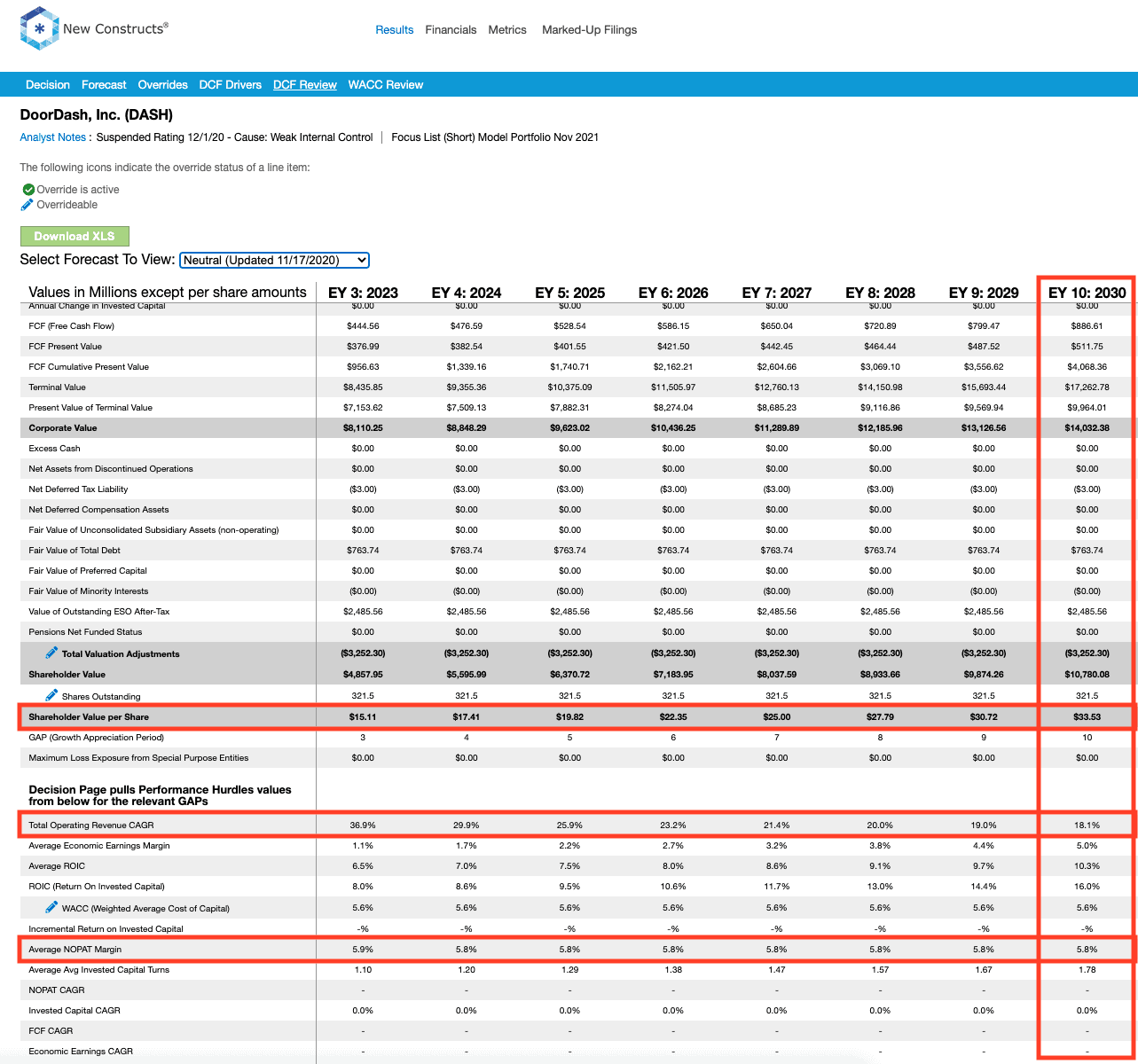Click the green override active checkmark icon
The width and height of the screenshot is (1138, 1064).
pos(28,190)
